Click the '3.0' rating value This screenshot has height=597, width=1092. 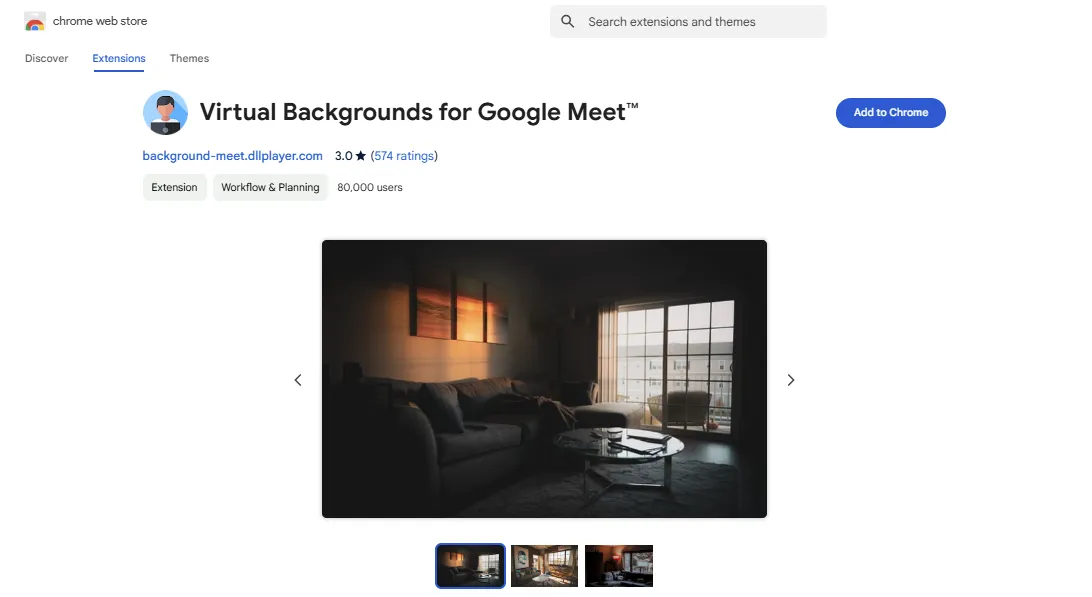pos(343,156)
